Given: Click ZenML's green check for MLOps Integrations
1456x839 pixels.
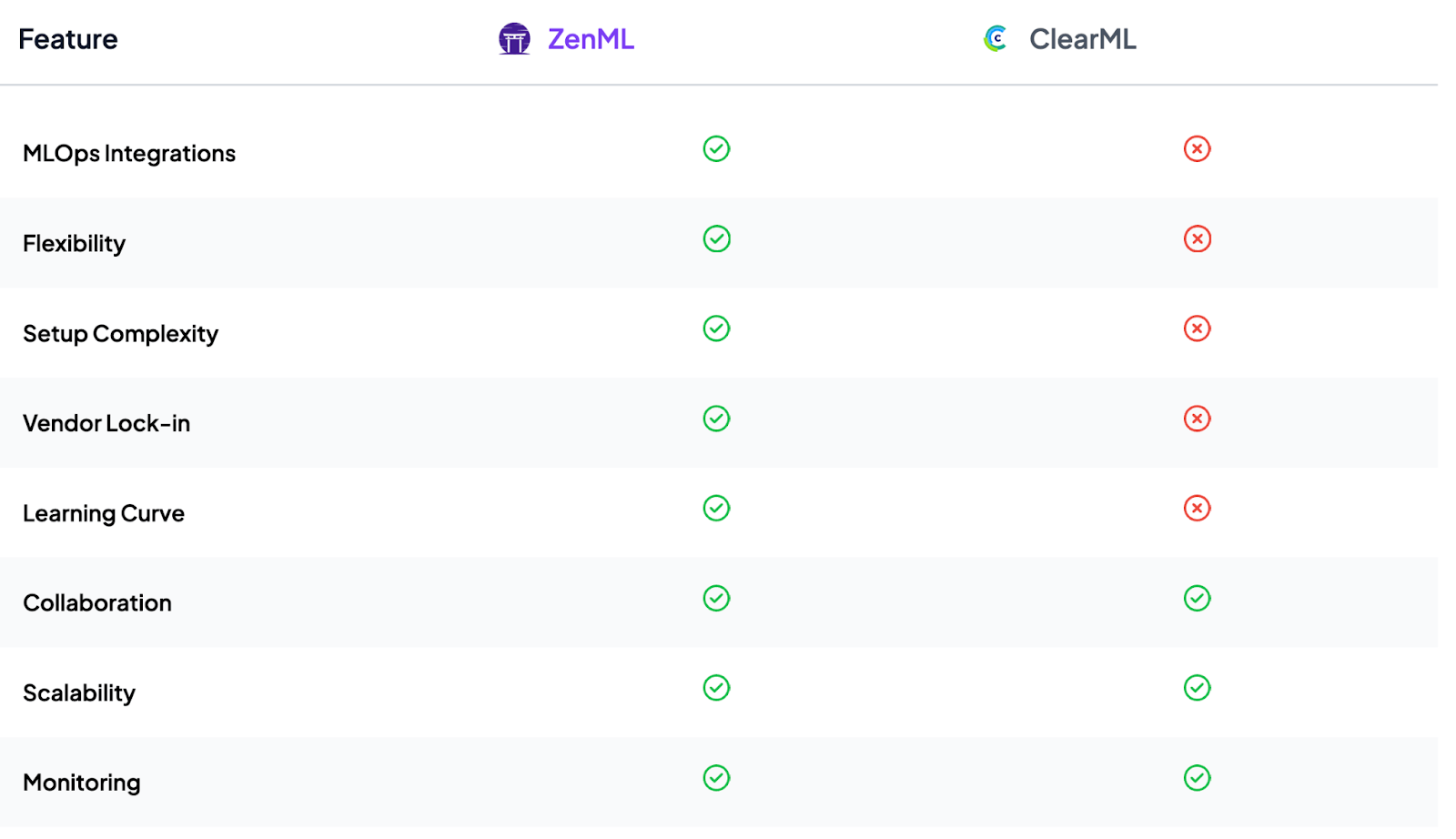Looking at the screenshot, I should (716, 149).
